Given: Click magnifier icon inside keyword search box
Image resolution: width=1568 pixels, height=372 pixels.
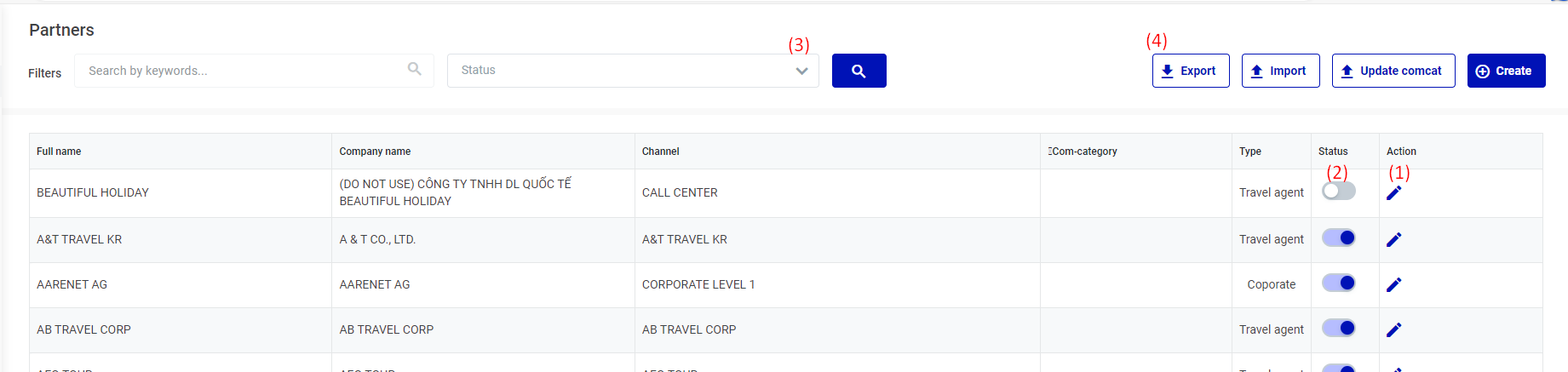Looking at the screenshot, I should click(x=415, y=69).
